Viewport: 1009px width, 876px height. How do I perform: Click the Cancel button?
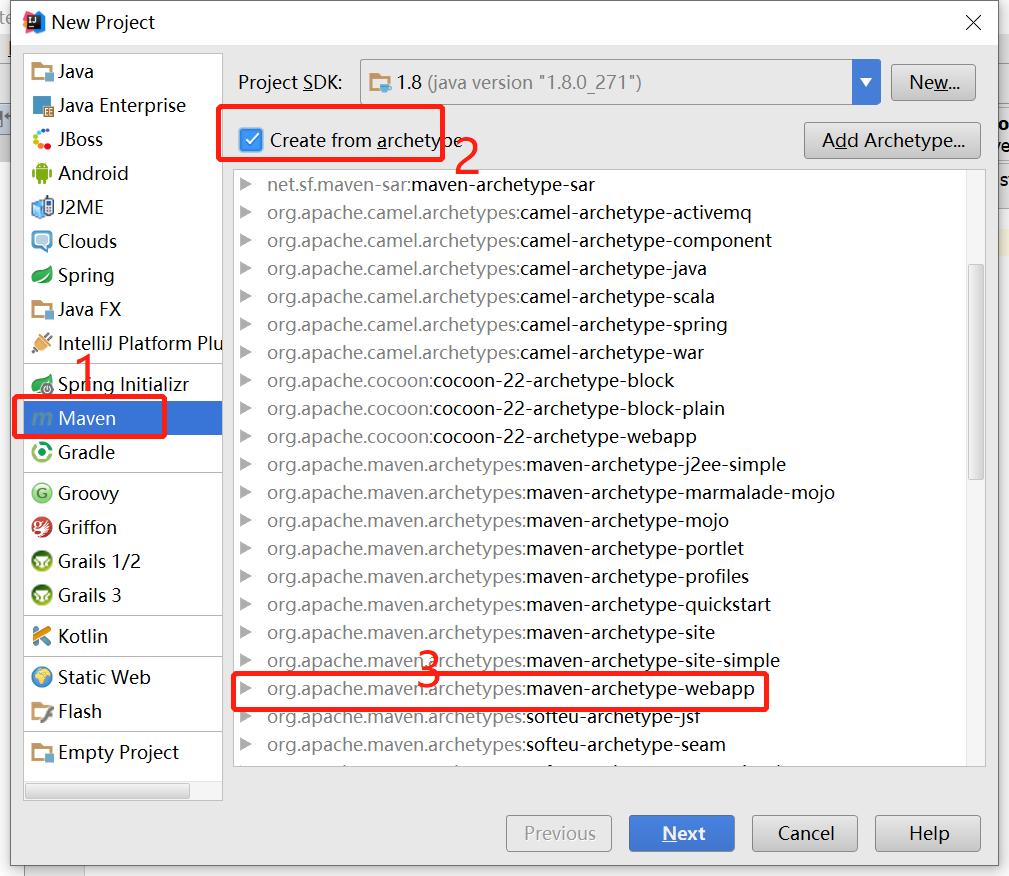tap(805, 834)
